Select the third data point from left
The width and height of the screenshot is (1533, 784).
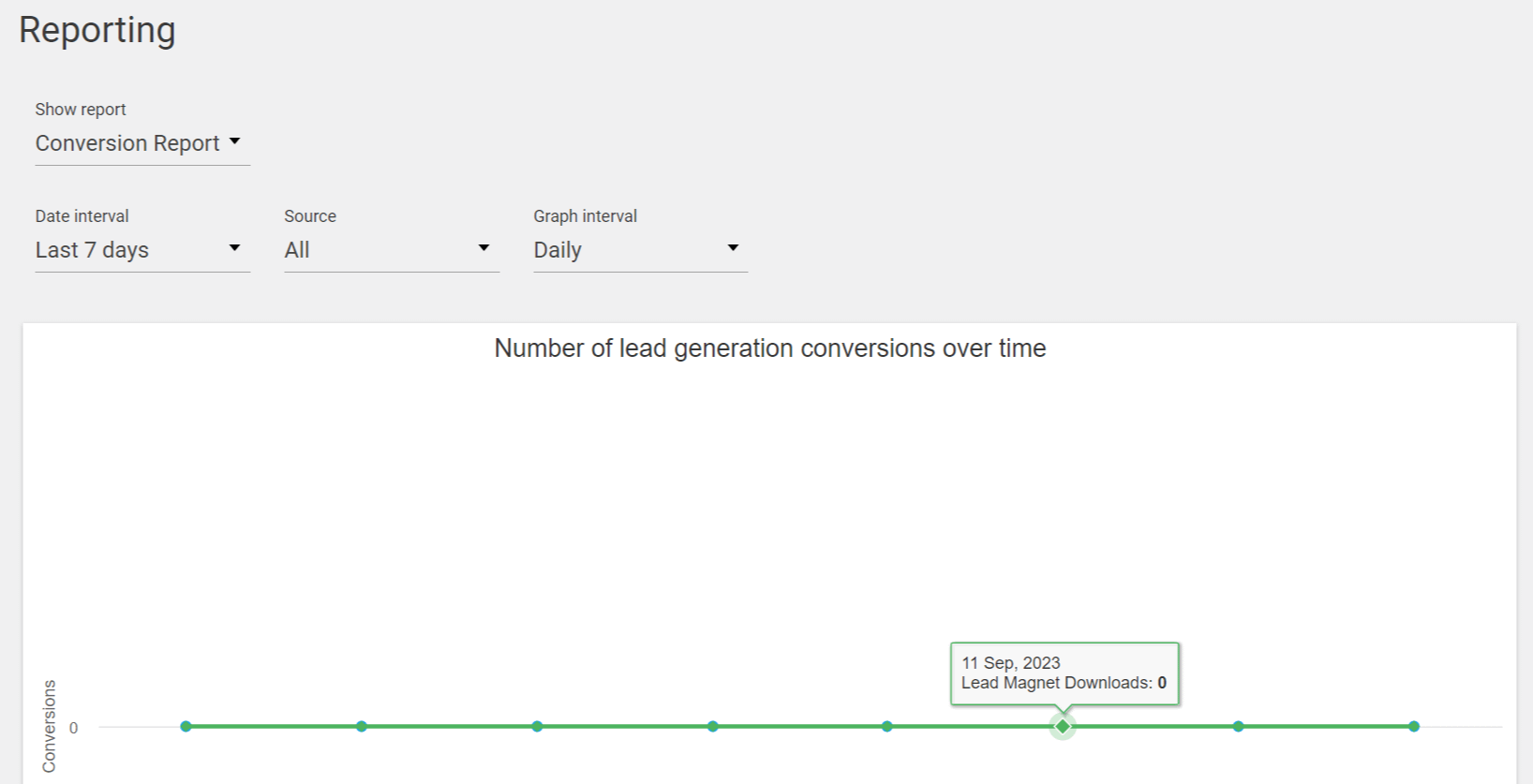coord(537,726)
